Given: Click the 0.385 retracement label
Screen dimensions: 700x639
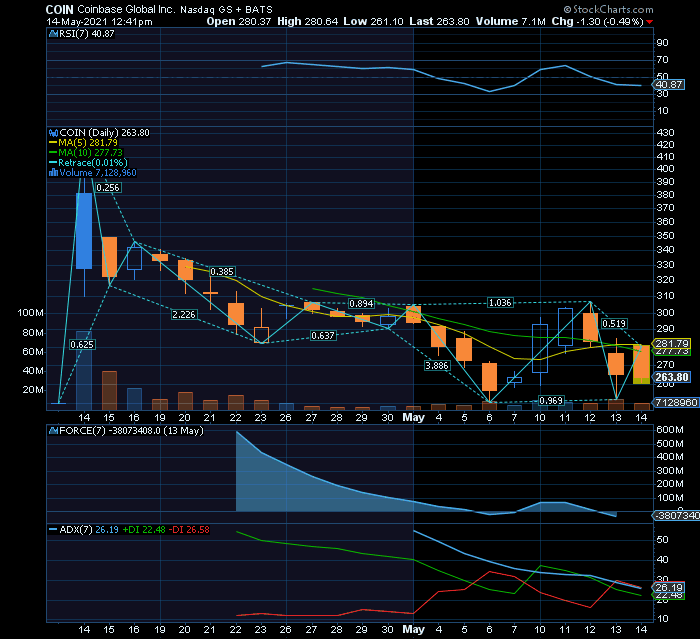Looking at the screenshot, I should click(x=222, y=271).
